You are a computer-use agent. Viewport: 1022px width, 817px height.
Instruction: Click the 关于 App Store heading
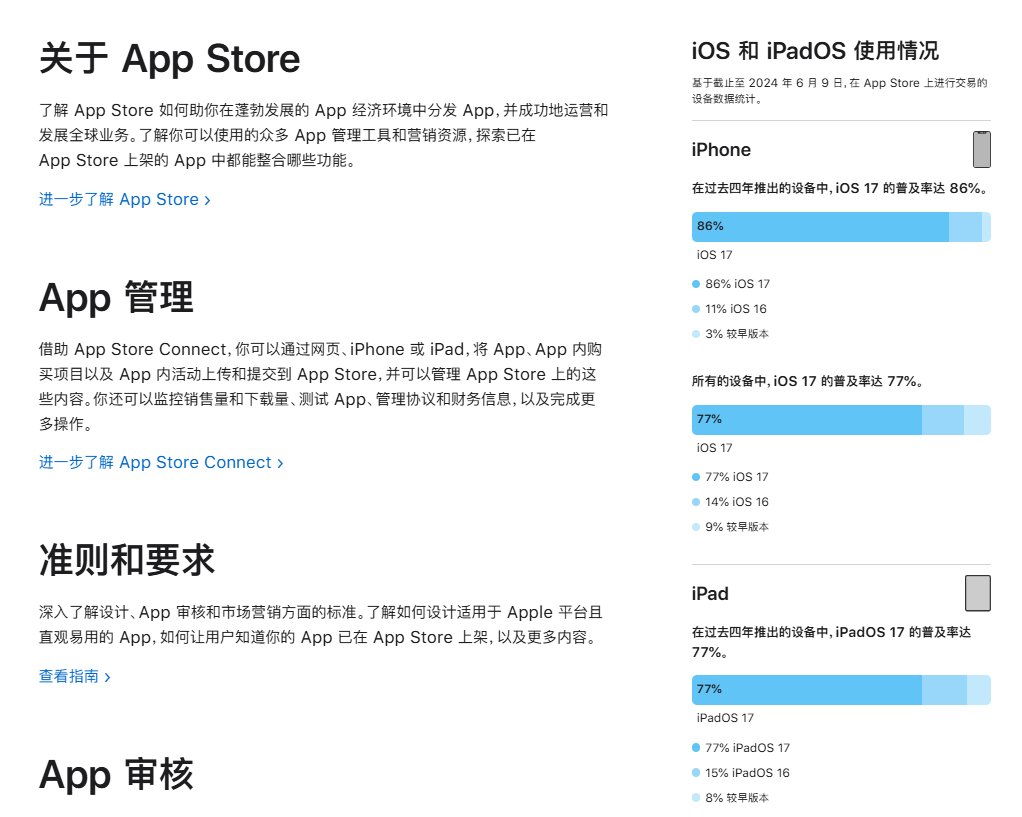coord(169,59)
